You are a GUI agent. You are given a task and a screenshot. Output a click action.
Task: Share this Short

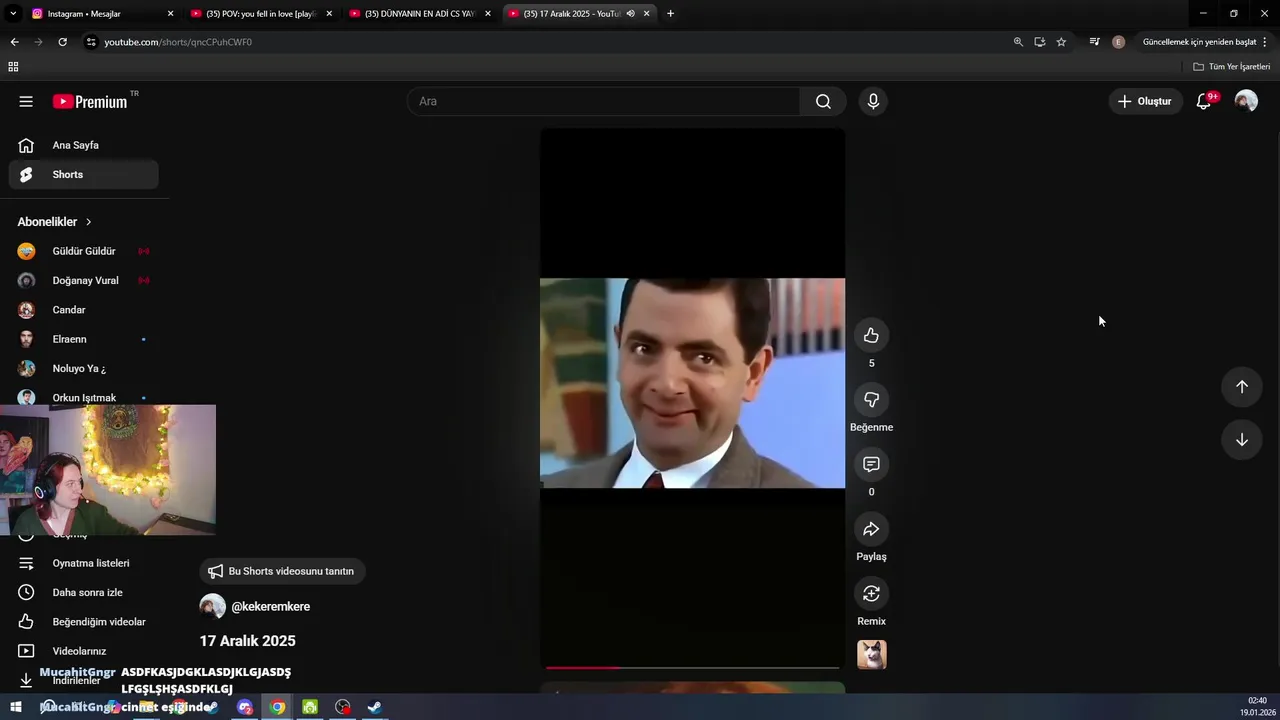[871, 529]
